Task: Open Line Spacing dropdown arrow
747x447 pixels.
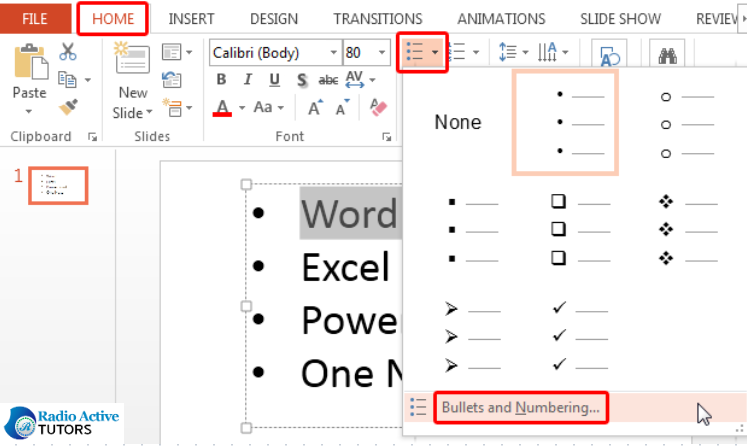Action: pos(525,52)
